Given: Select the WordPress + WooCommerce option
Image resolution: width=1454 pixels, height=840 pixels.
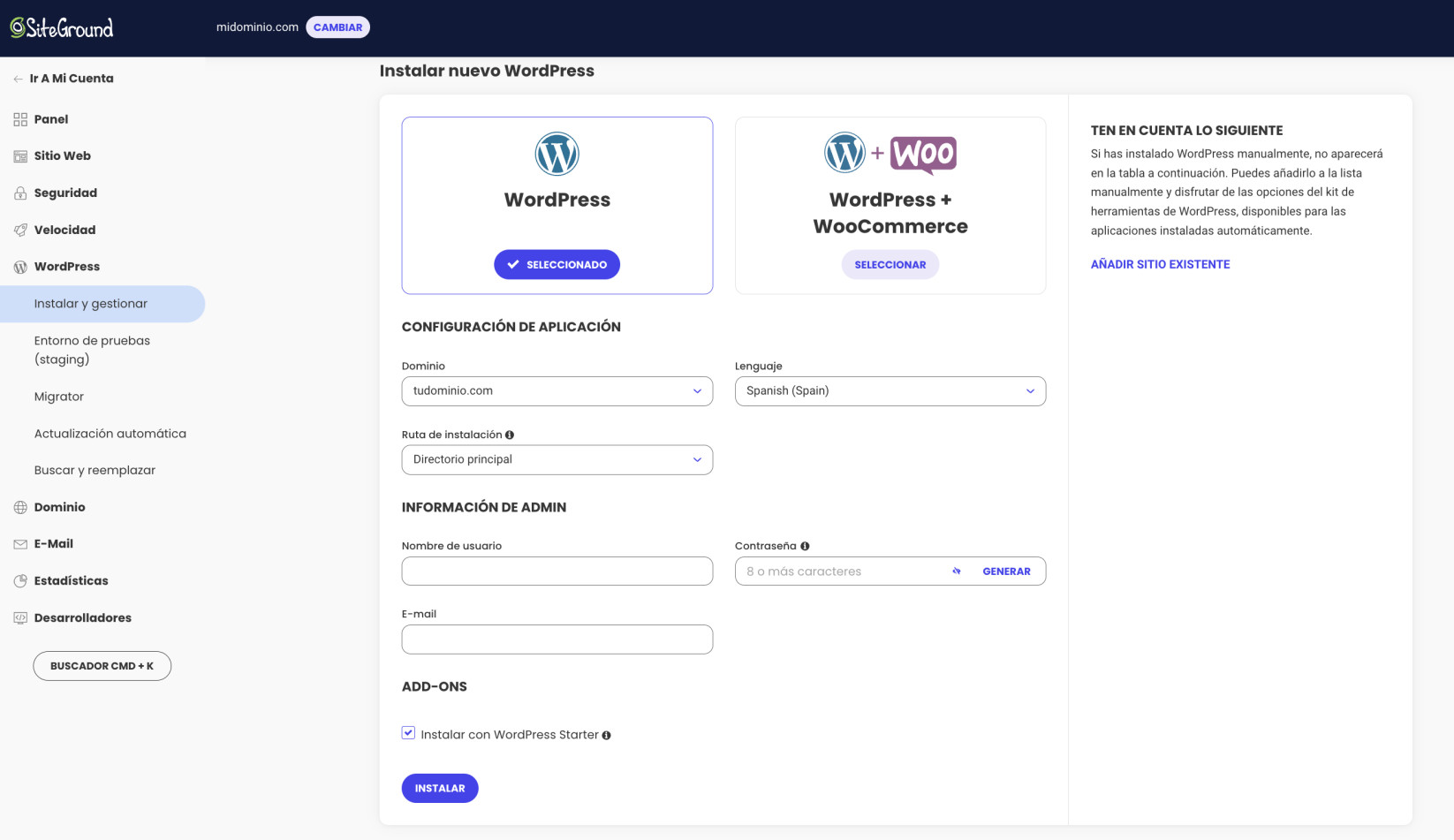Looking at the screenshot, I should click(x=890, y=264).
